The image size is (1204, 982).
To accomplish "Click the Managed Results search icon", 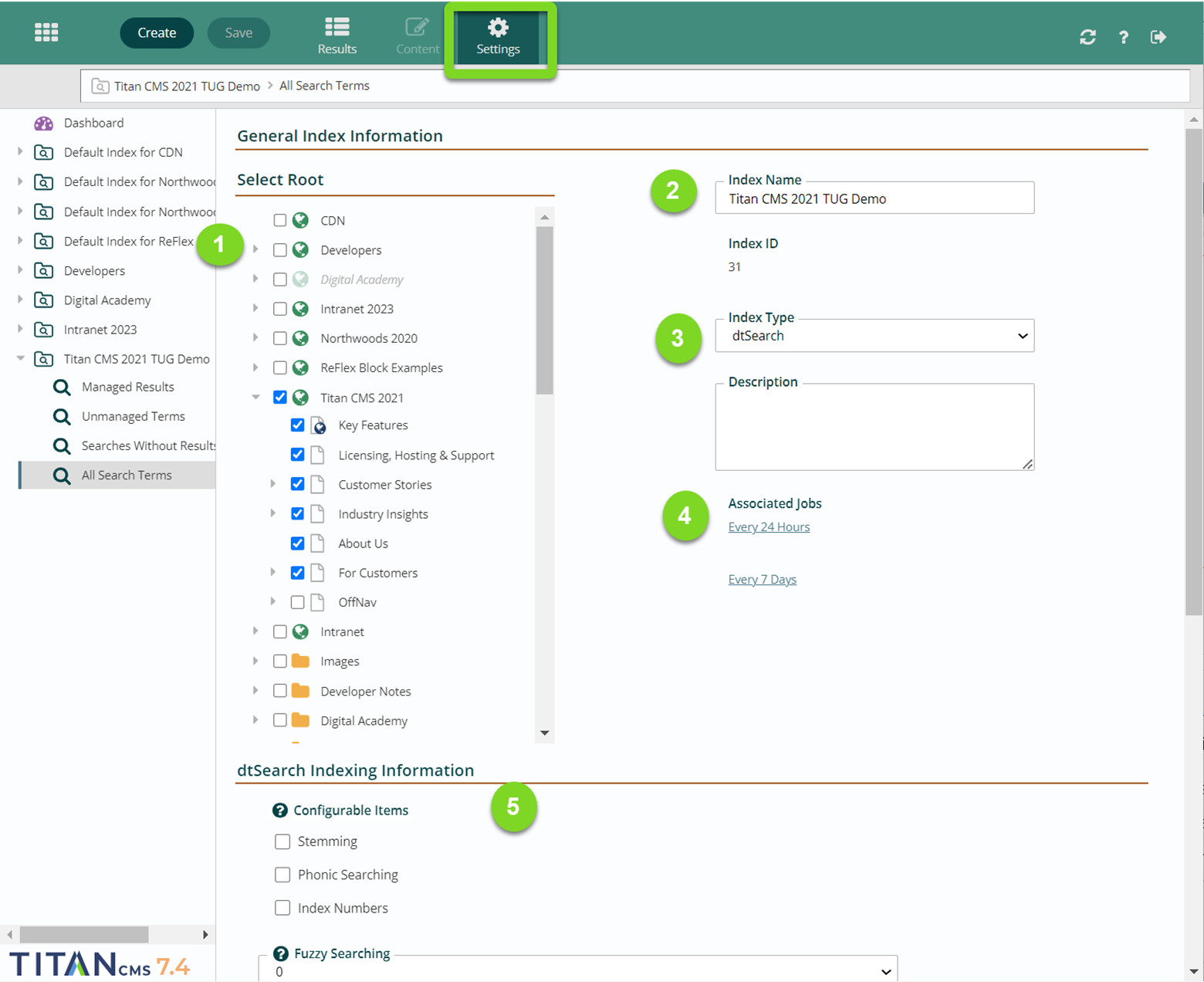I will point(62,387).
